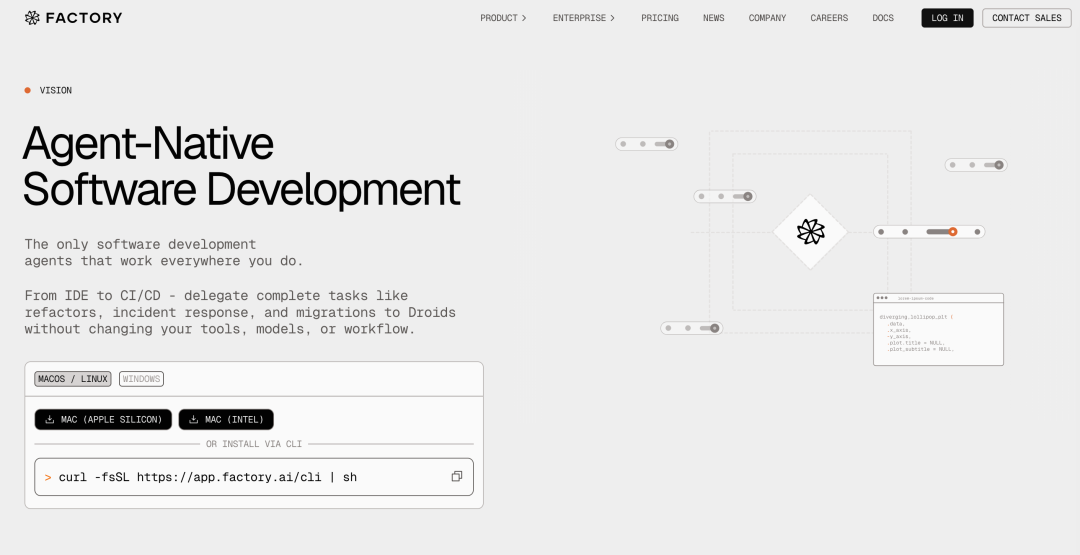Image resolution: width=1080 pixels, height=555 pixels.
Task: Select the macOS / Linux platform toggle
Action: pyautogui.click(x=73, y=379)
